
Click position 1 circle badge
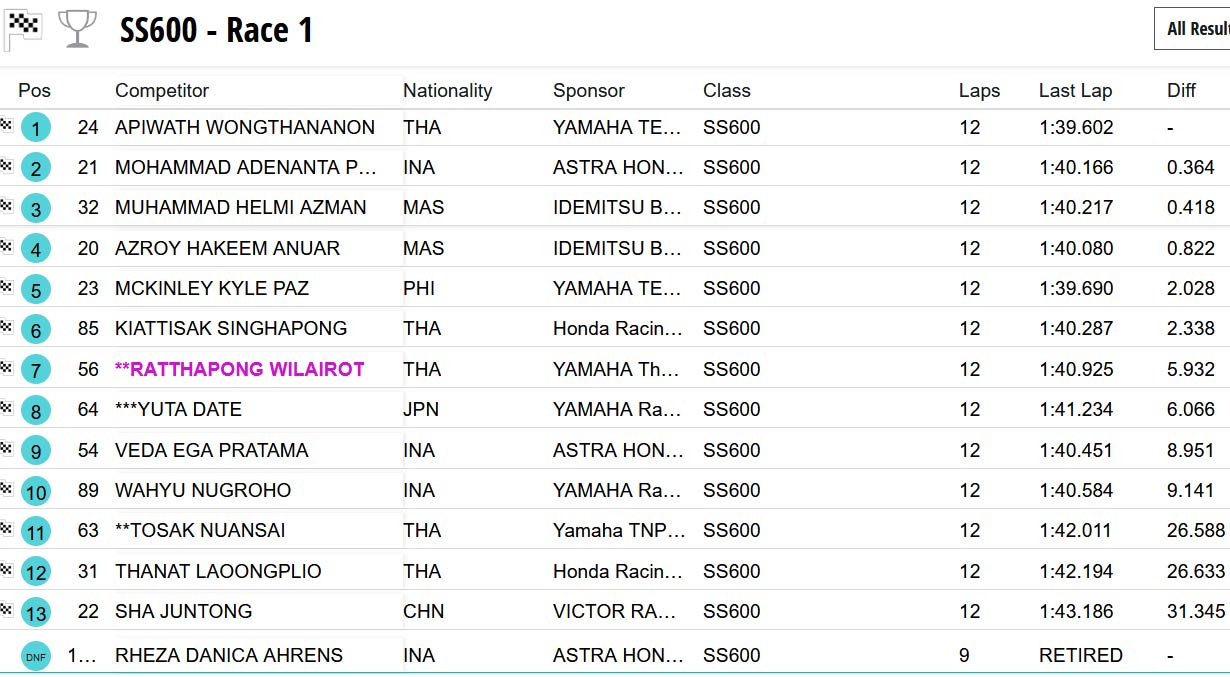[x=36, y=128]
